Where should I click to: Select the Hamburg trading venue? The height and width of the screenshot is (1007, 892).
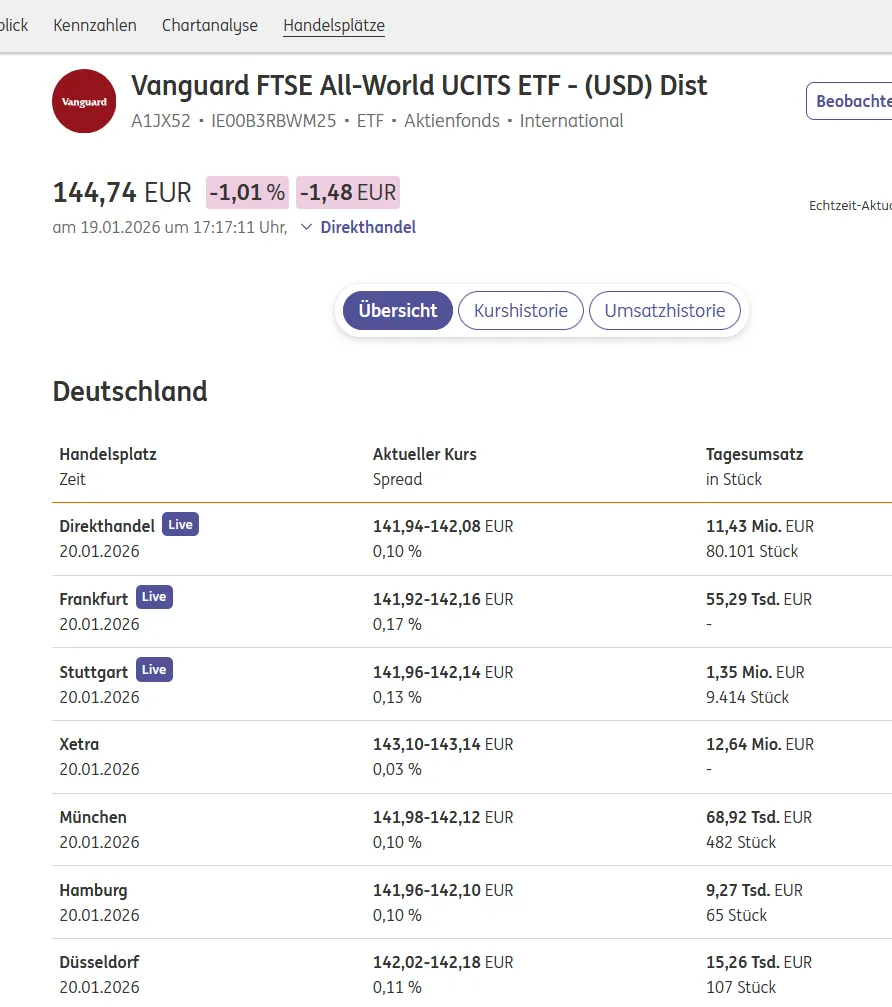93,890
